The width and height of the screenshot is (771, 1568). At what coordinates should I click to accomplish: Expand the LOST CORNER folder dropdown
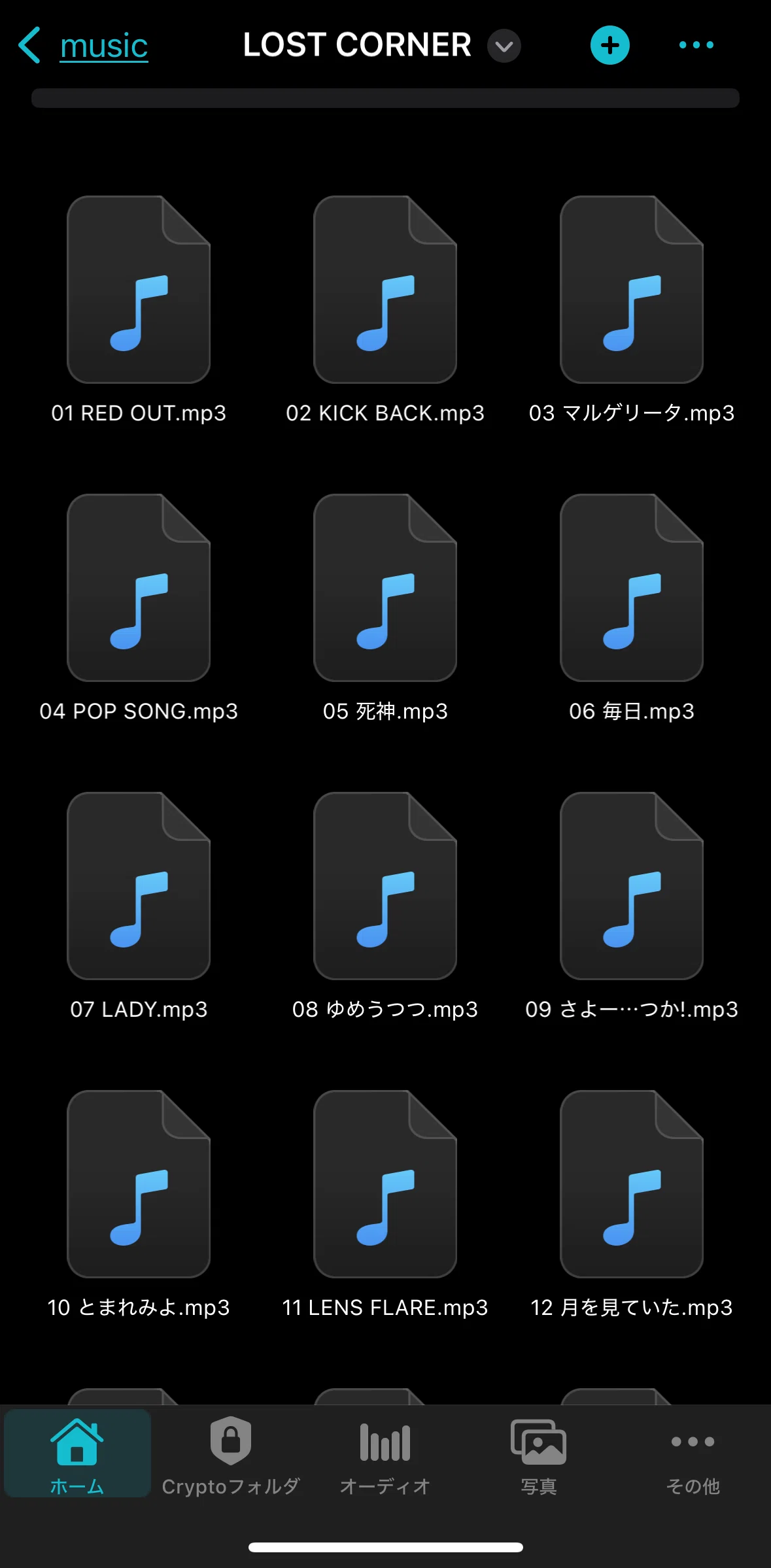tap(504, 46)
